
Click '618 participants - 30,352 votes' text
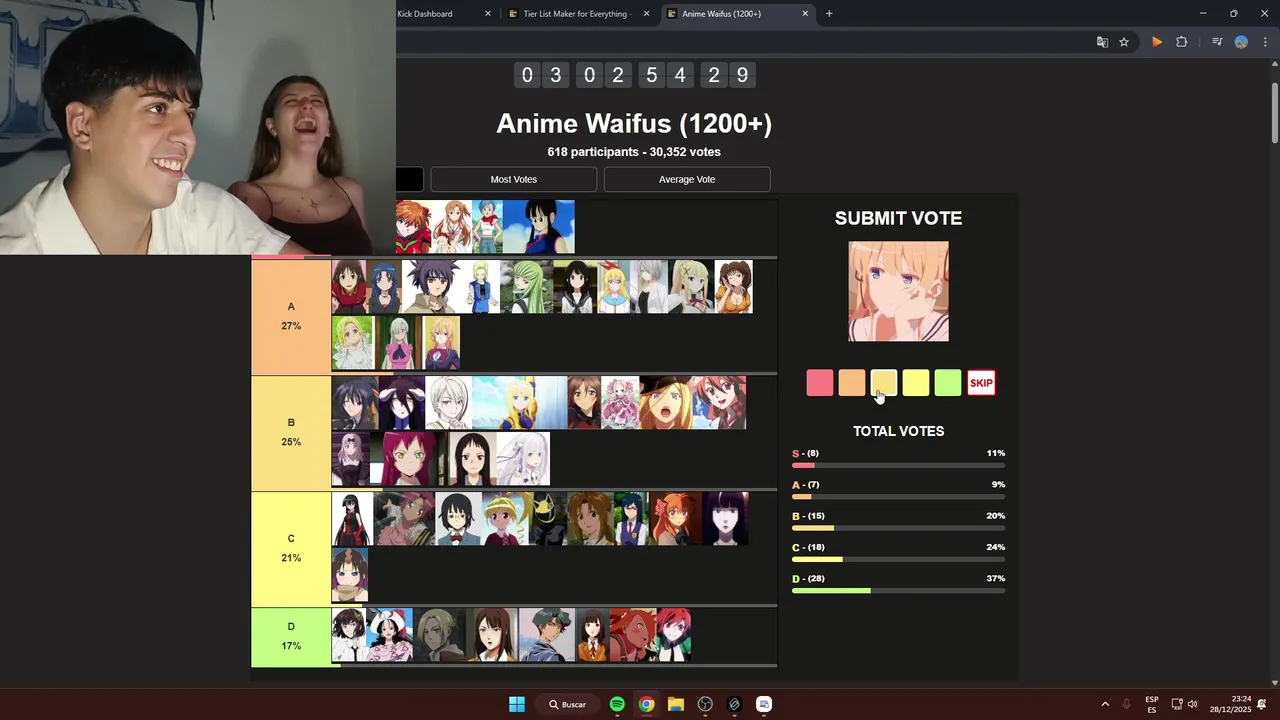point(634,152)
